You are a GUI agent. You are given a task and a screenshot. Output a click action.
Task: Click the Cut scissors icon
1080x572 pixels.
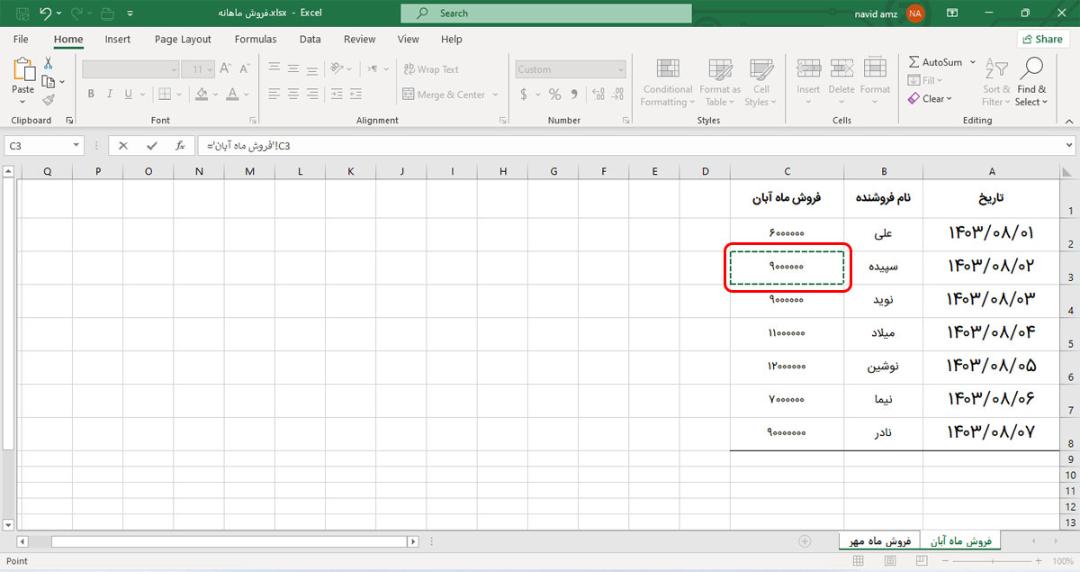click(x=48, y=63)
